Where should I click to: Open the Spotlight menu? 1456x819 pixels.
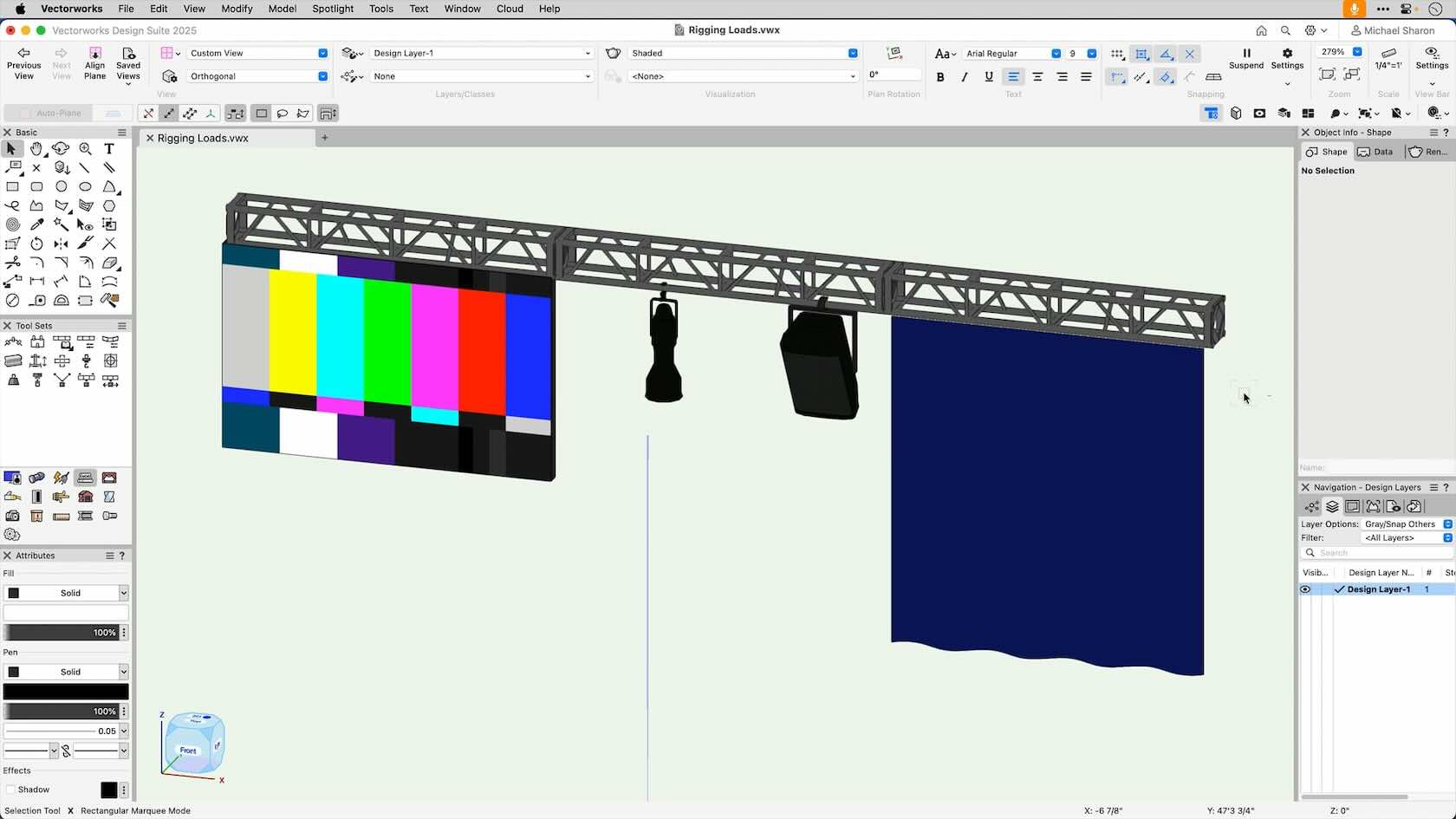pos(333,9)
